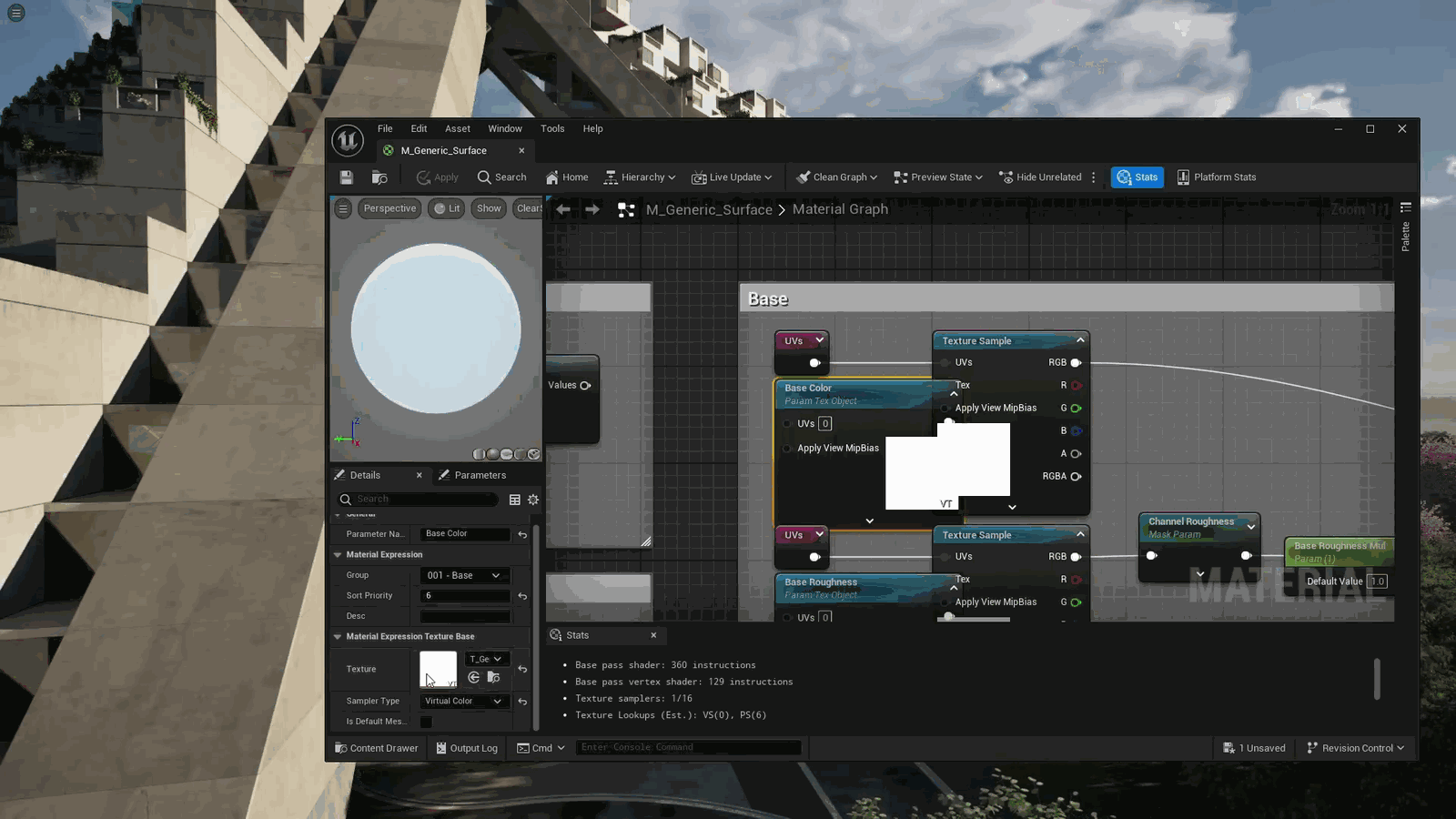
Task: Click the Texture thumbnail swatch in Details
Action: click(438, 669)
